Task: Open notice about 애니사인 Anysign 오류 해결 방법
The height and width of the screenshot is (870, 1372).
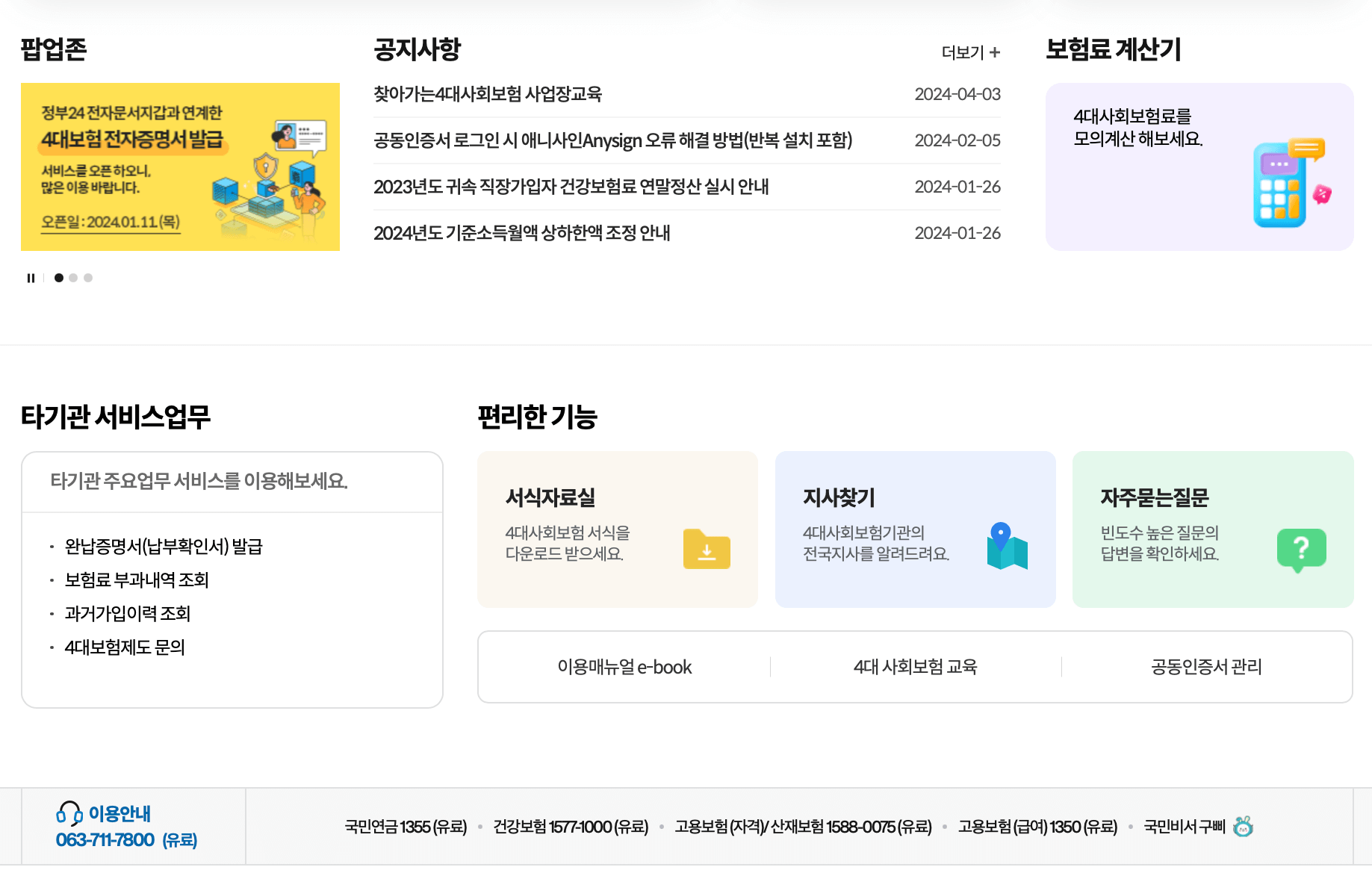Action: 613,140
